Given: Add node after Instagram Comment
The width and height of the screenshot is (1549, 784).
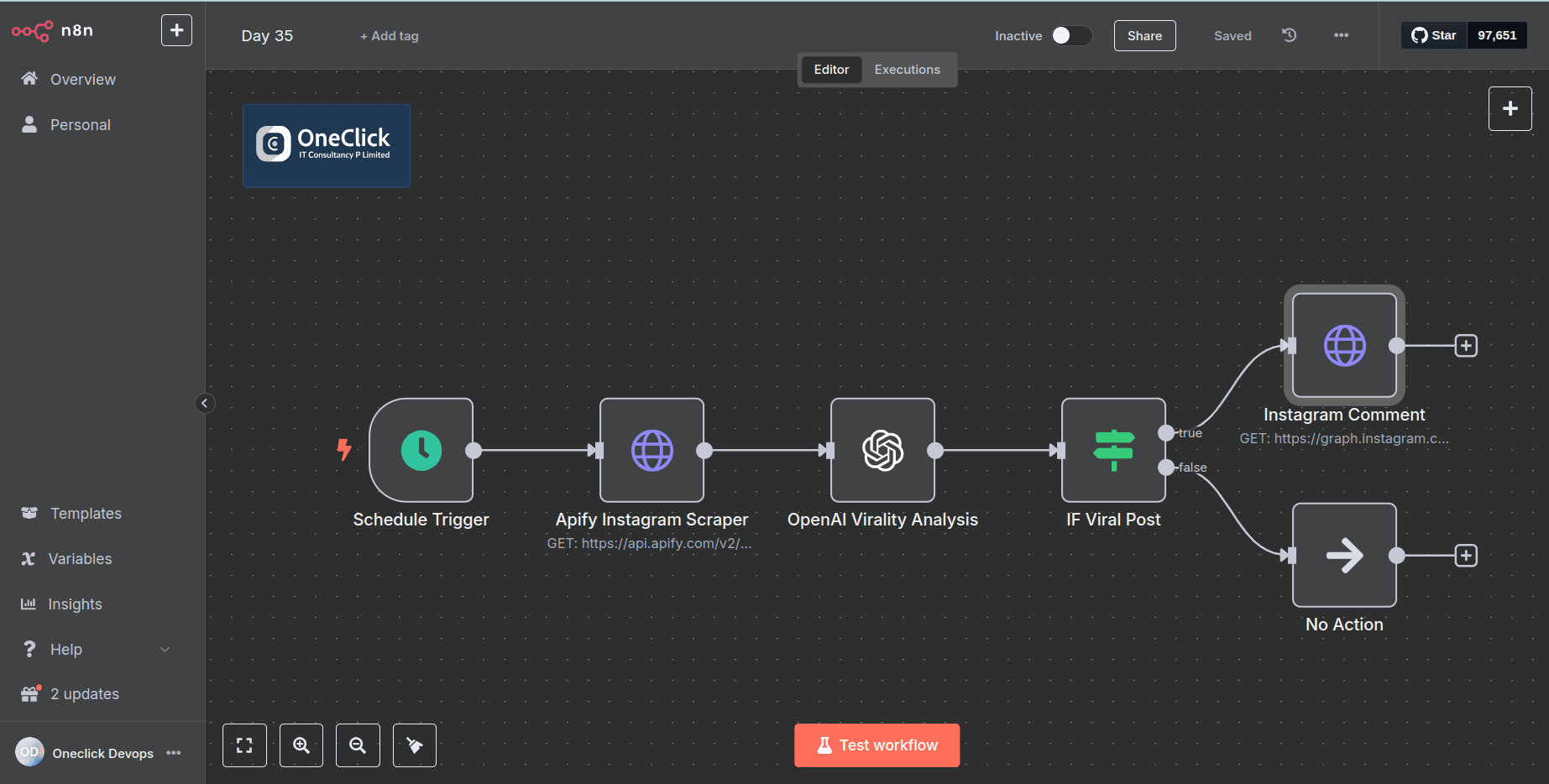Looking at the screenshot, I should 1466,345.
